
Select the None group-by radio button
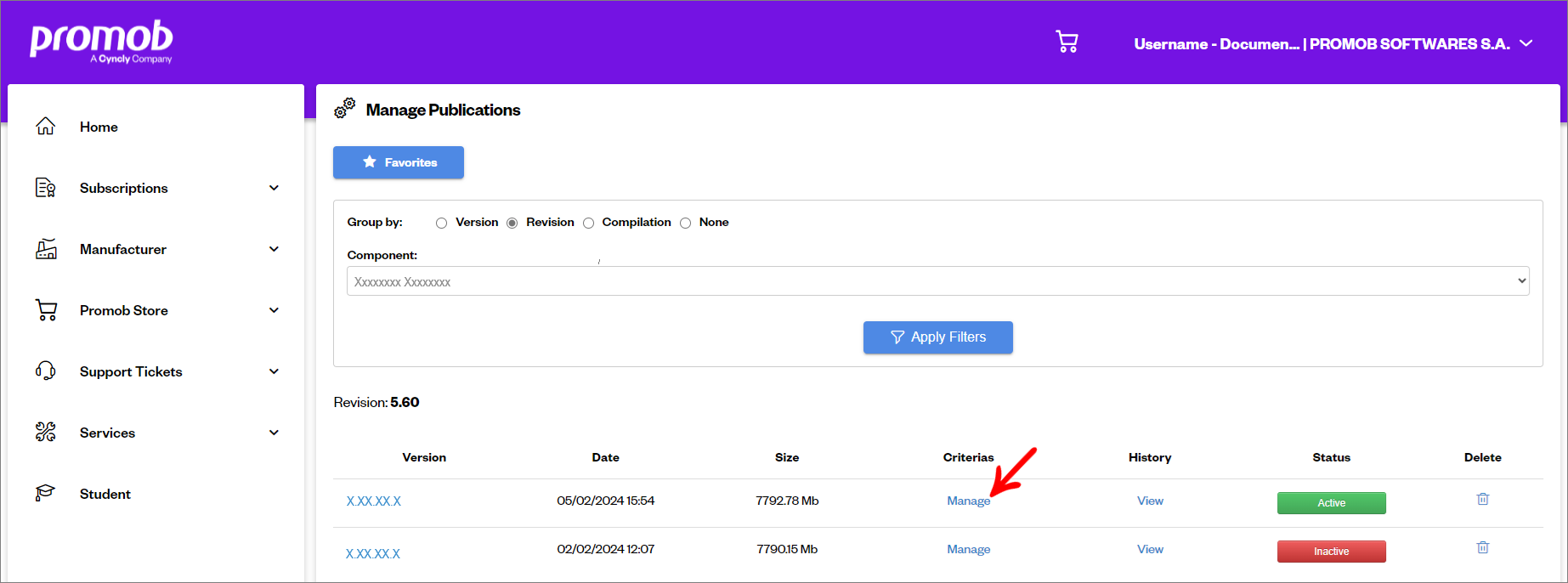point(685,223)
